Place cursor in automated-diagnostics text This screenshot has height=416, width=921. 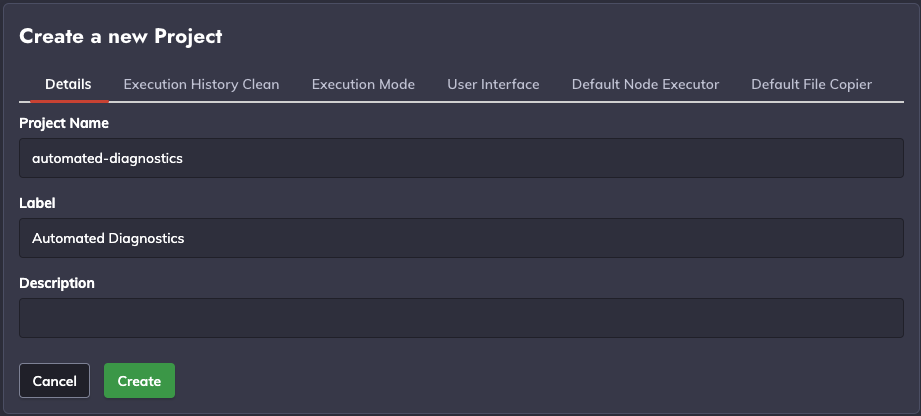[x=107, y=159]
